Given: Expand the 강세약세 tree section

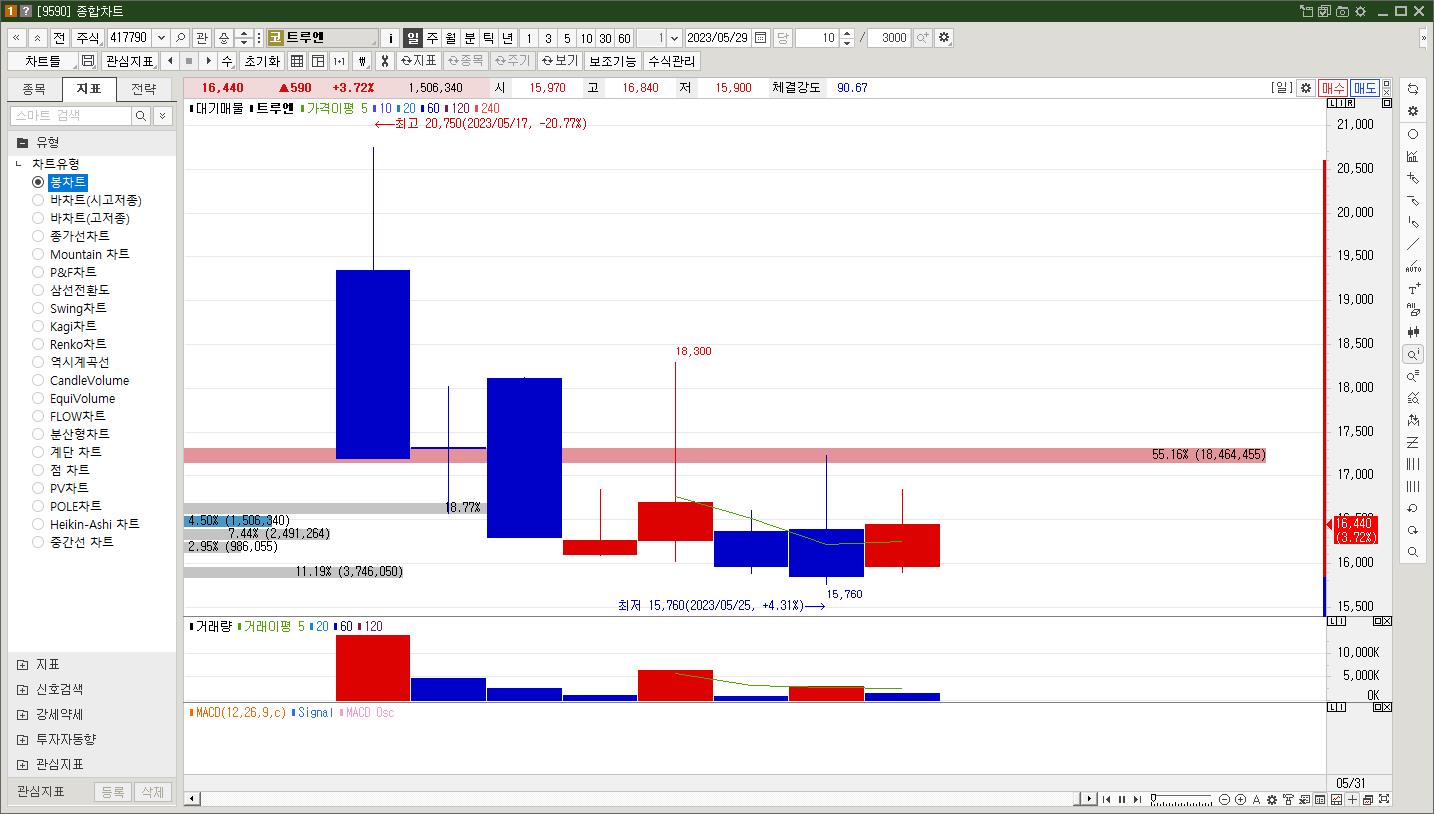Looking at the screenshot, I should (x=22, y=714).
